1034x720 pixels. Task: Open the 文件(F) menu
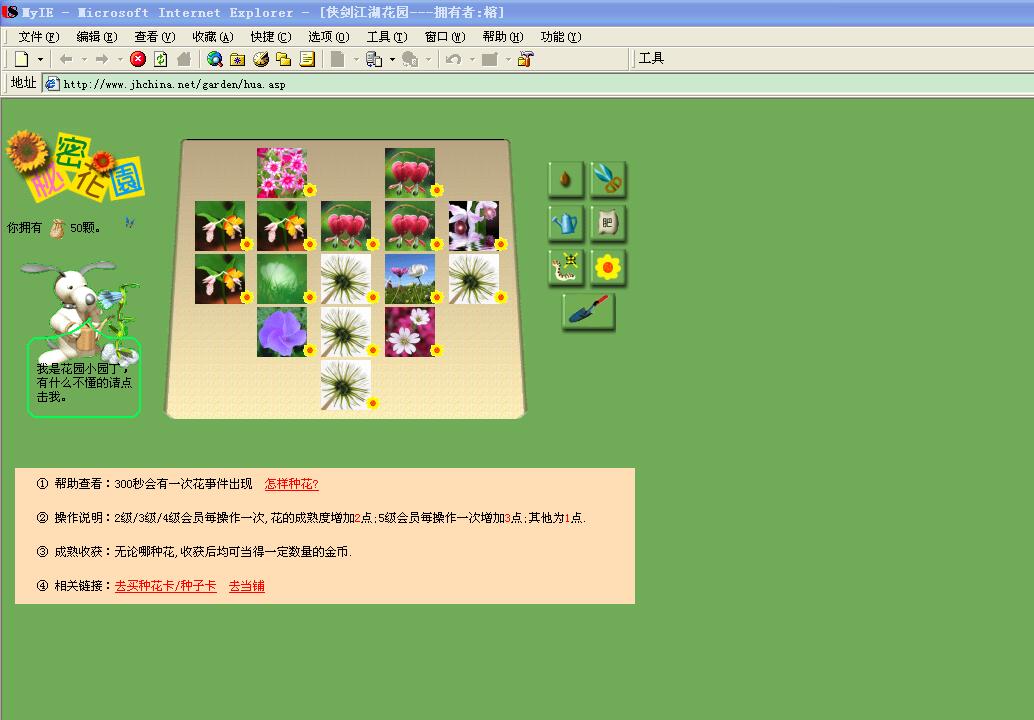38,37
